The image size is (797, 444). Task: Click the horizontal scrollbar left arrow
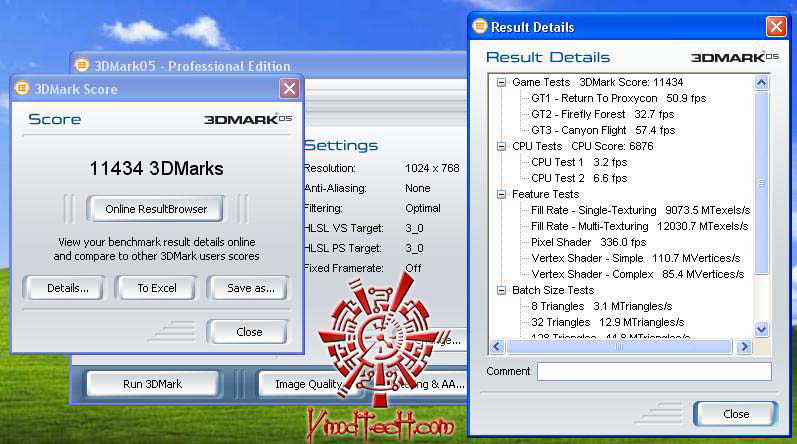click(x=497, y=346)
